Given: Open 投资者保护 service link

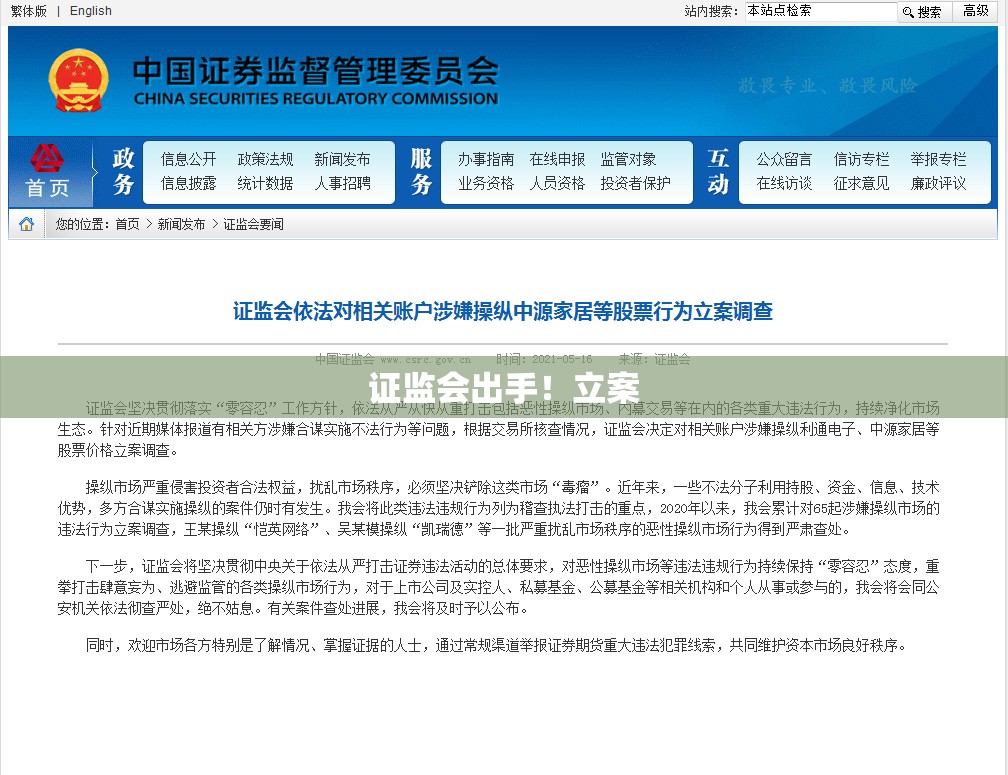Looking at the screenshot, I should (x=635, y=183).
